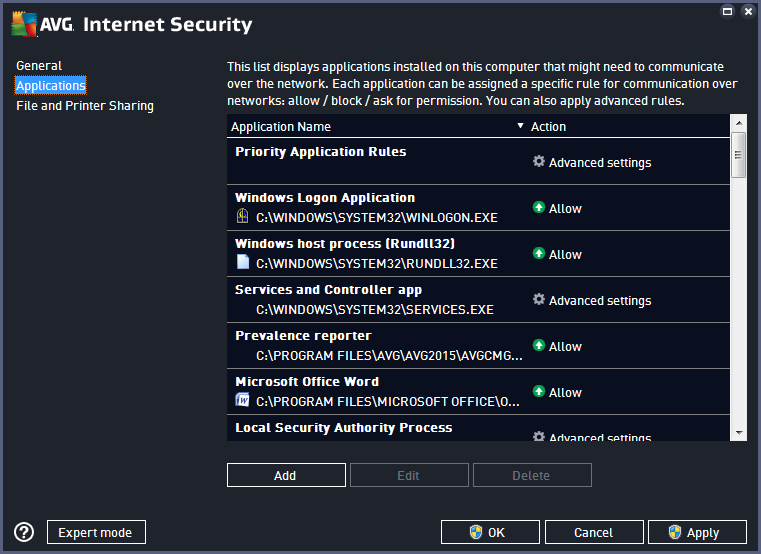Viewport: 761px width, 554px height.
Task: Select Prevalence reporter title
Action: click(x=303, y=336)
